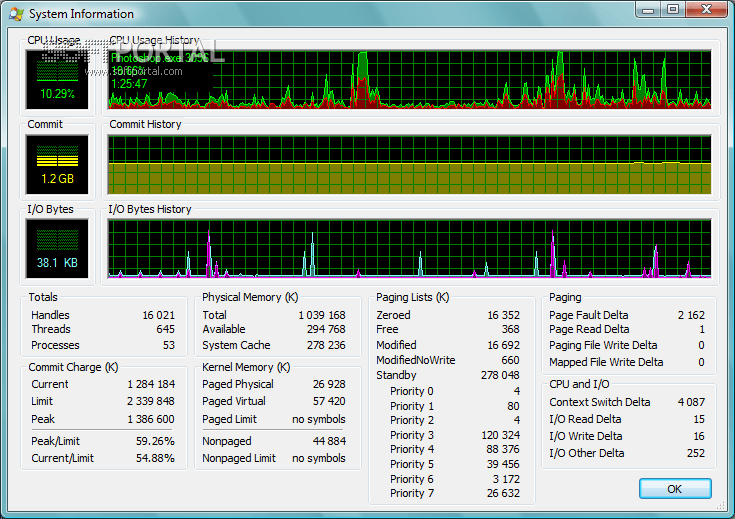Click the Photoshop.exe process tooltip in CPU graph
The width and height of the screenshot is (735, 519).
point(159,58)
